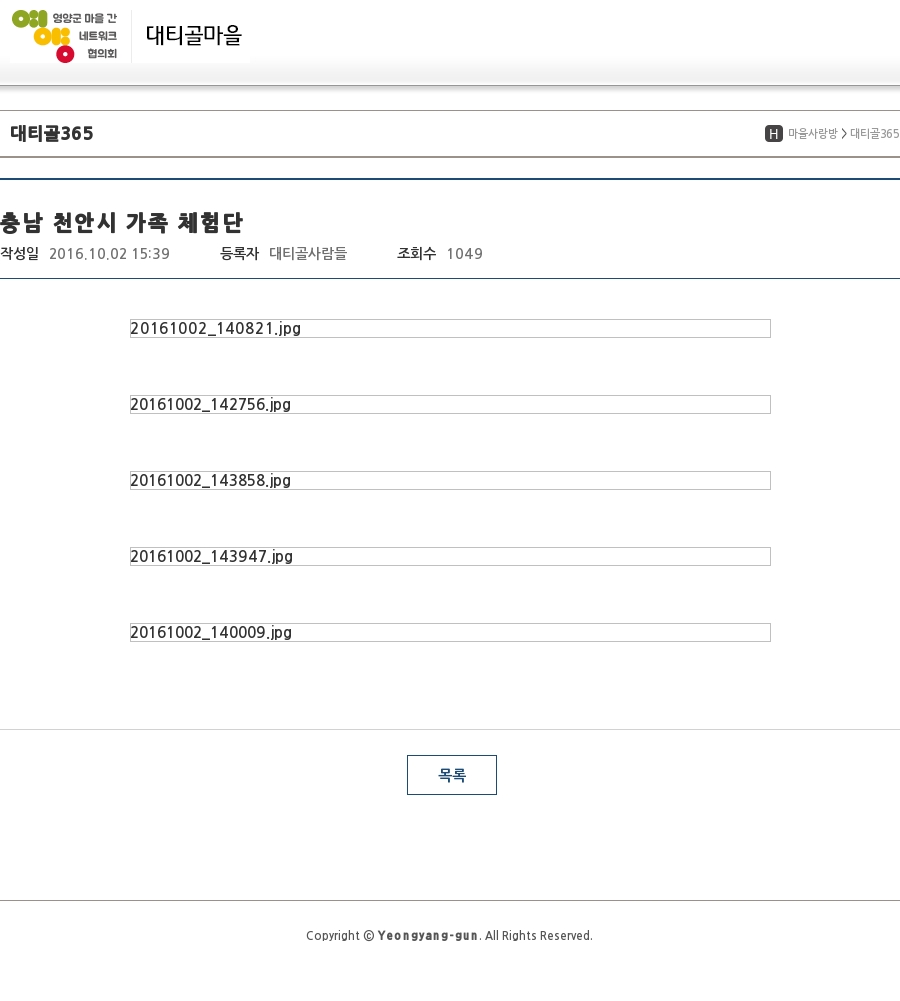Select the 20161002_143947.jpg image placeholder
900x1001 pixels.
point(450,556)
